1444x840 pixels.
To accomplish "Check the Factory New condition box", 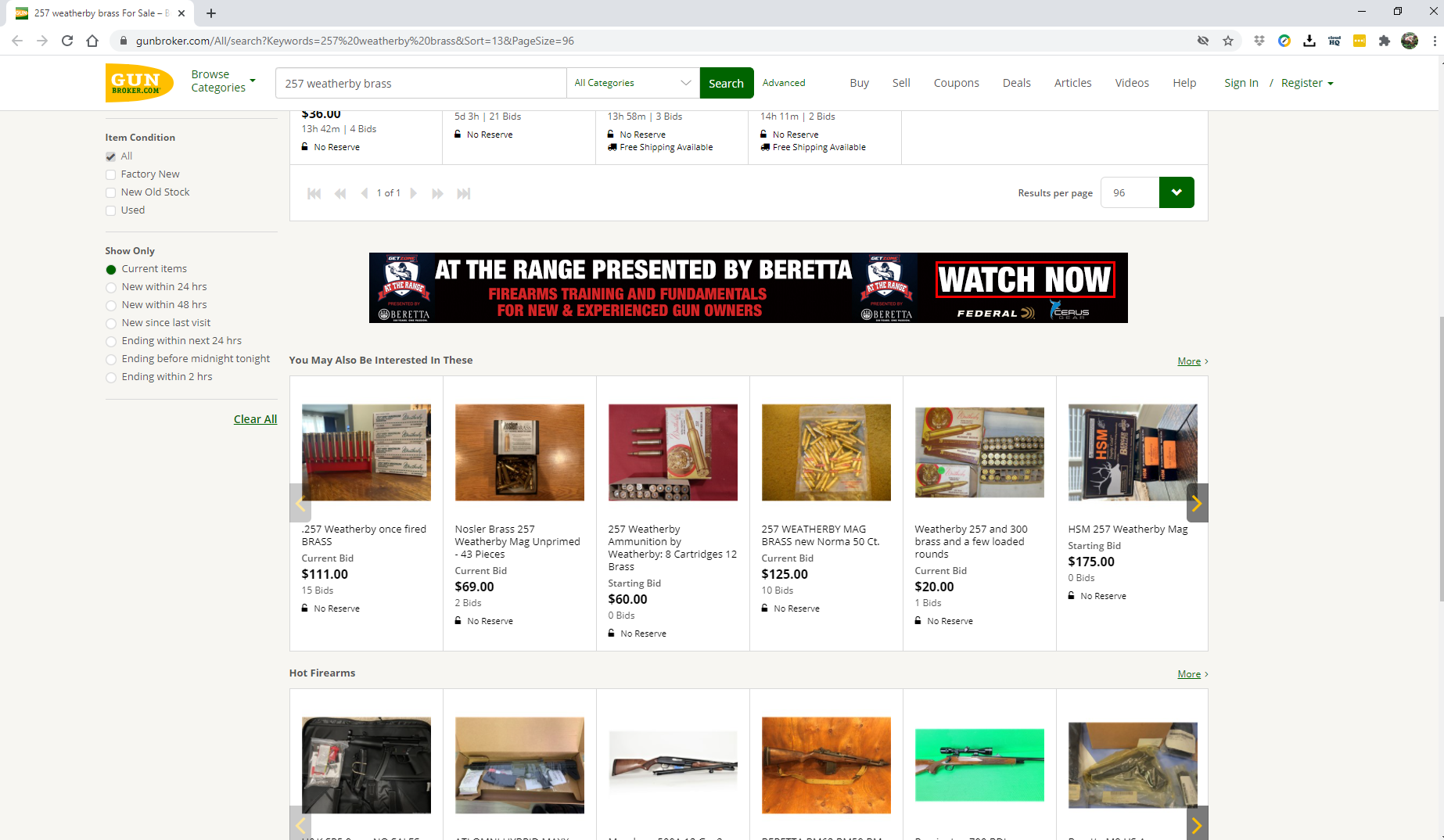I will [111, 174].
